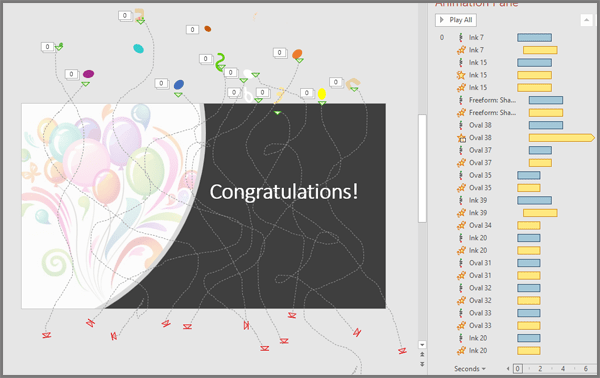Click the animation pane move-up arrow button
Image resolution: width=600 pixels, height=378 pixels.
(586, 20)
